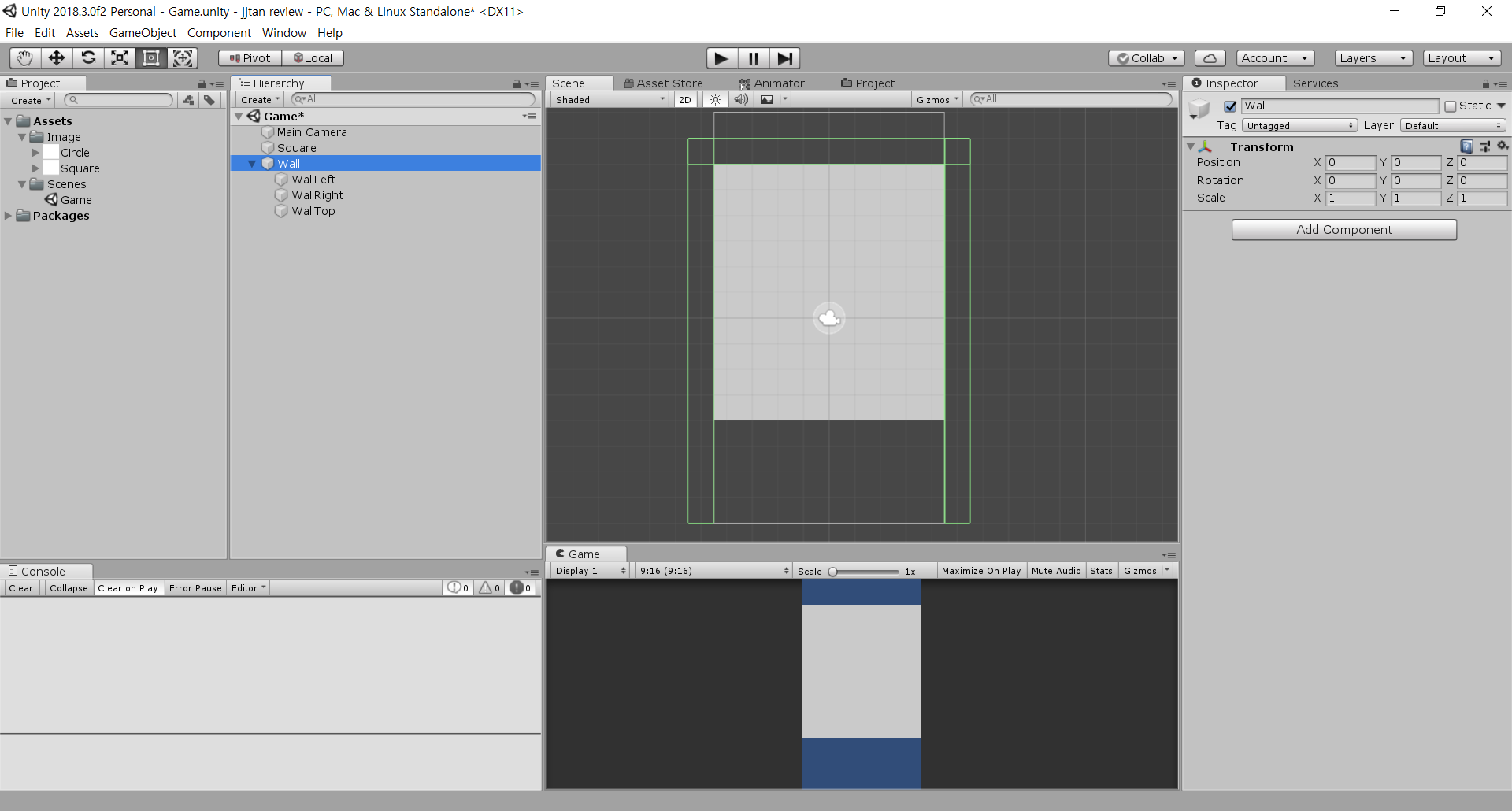This screenshot has height=811, width=1512.
Task: Open Transform preset icon
Action: click(x=1485, y=146)
